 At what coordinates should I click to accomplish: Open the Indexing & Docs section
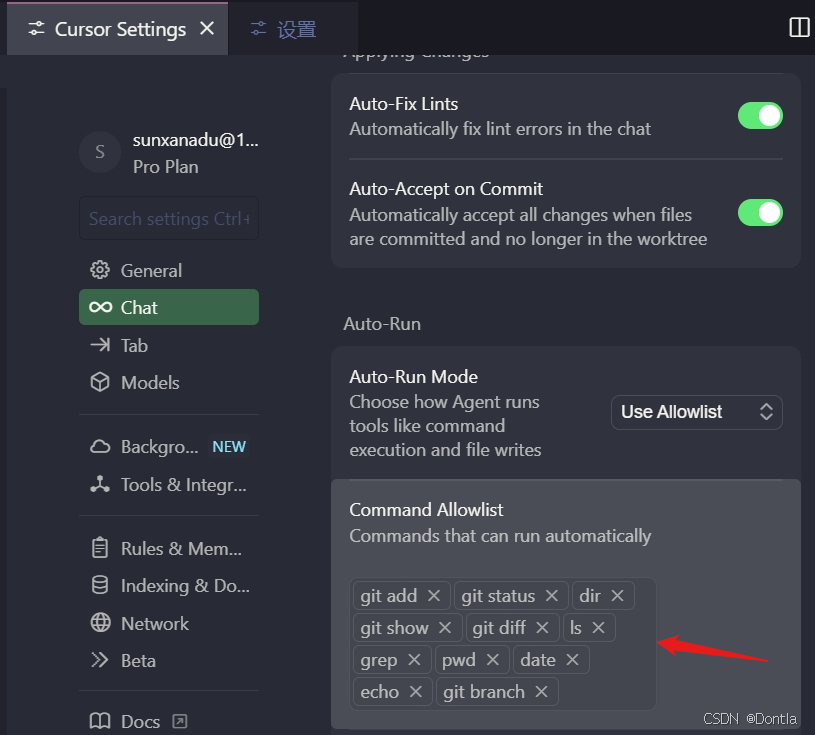pos(169,586)
